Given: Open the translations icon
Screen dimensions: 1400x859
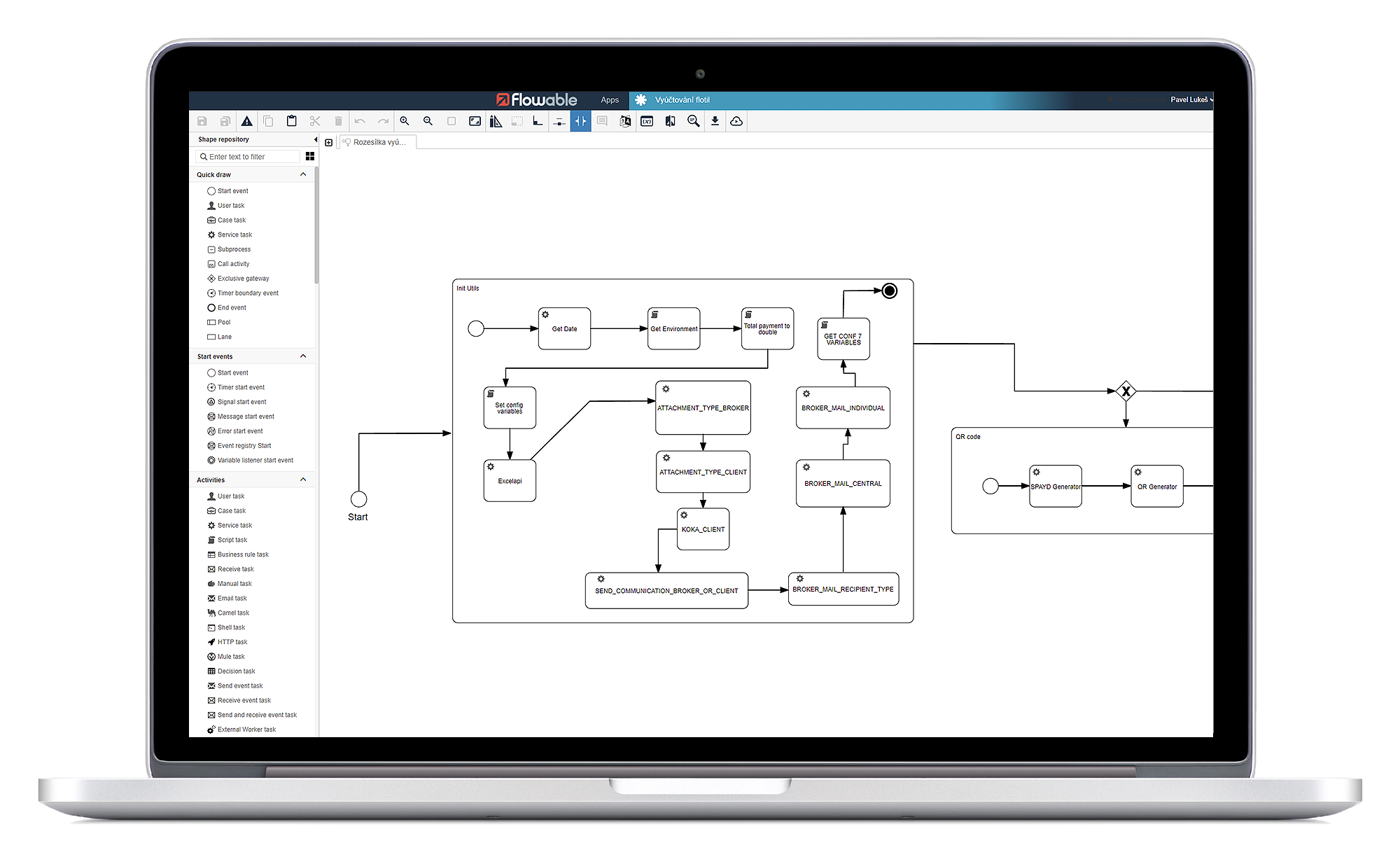Looking at the screenshot, I should click(x=625, y=121).
